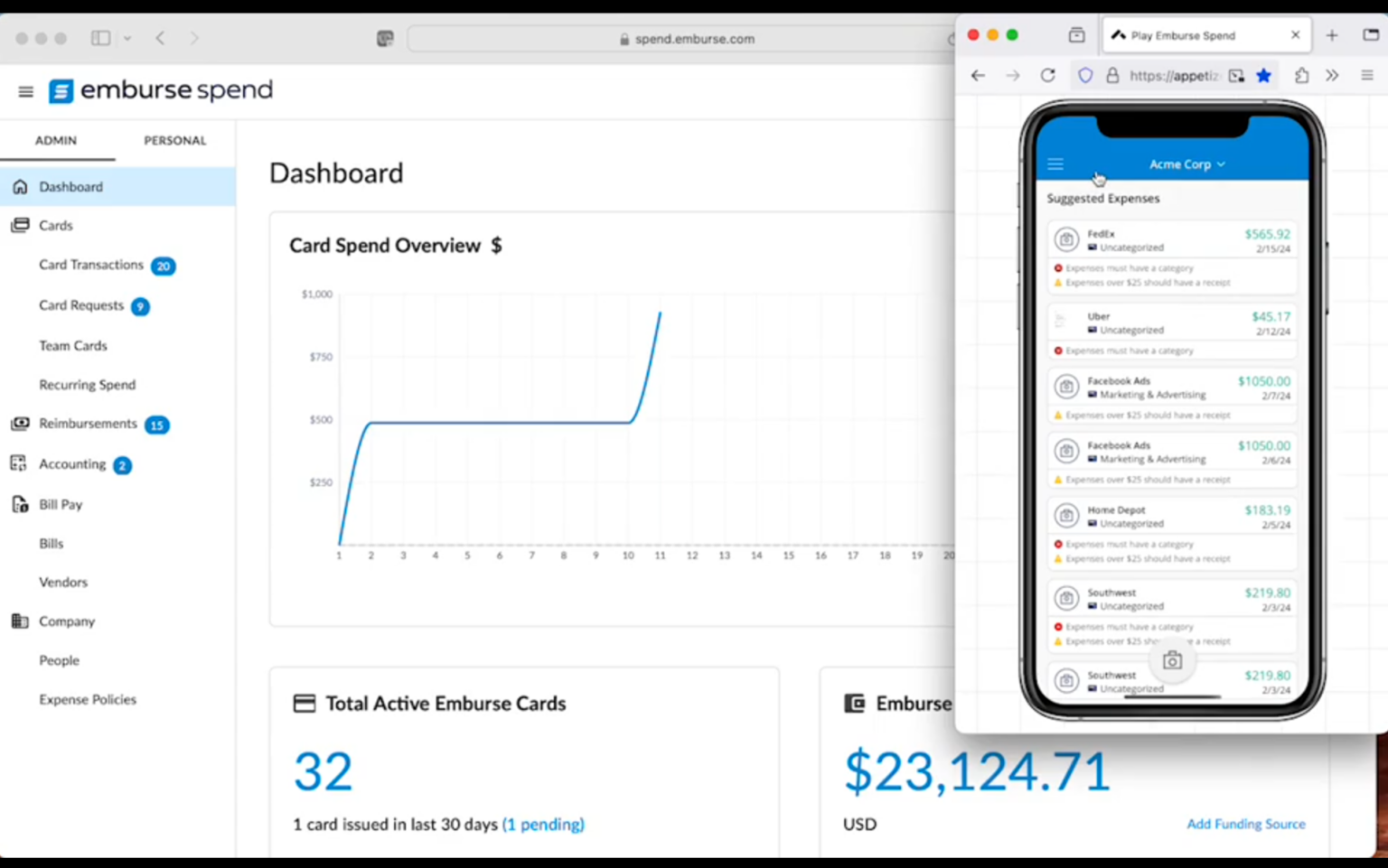Switch to the PERSONAL tab
This screenshot has height=868, width=1388.
point(174,140)
